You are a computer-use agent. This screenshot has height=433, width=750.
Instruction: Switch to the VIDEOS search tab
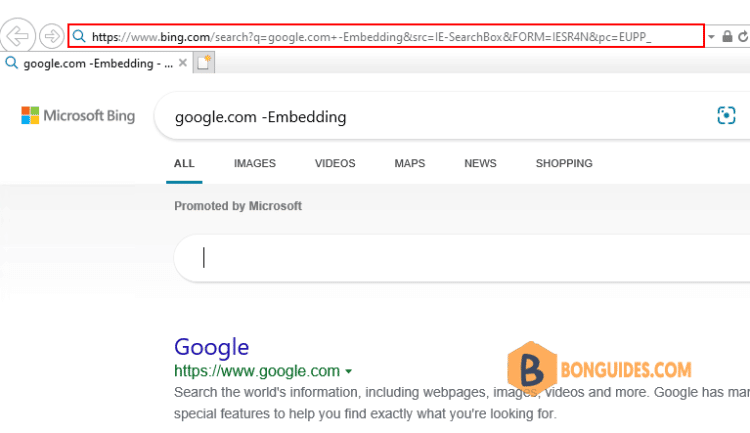pos(335,163)
